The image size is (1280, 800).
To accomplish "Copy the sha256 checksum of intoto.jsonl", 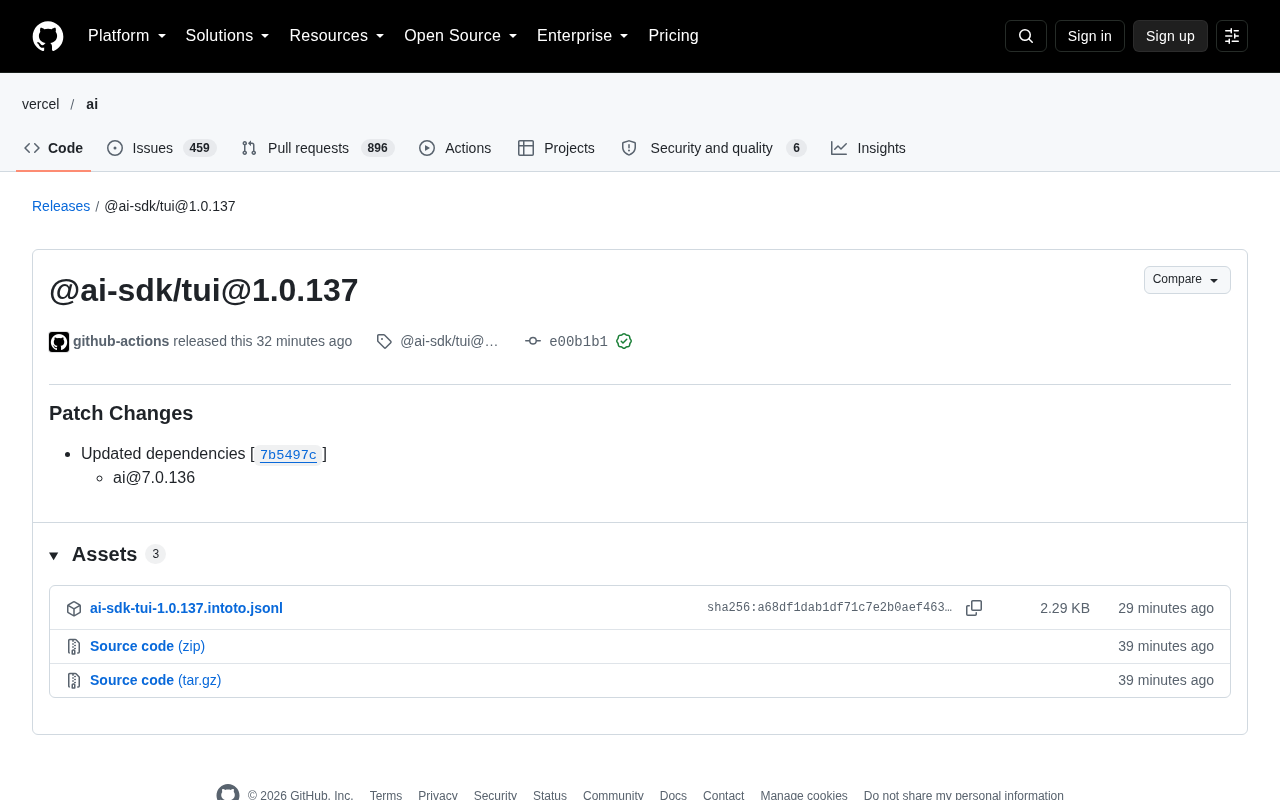I will [x=974, y=608].
